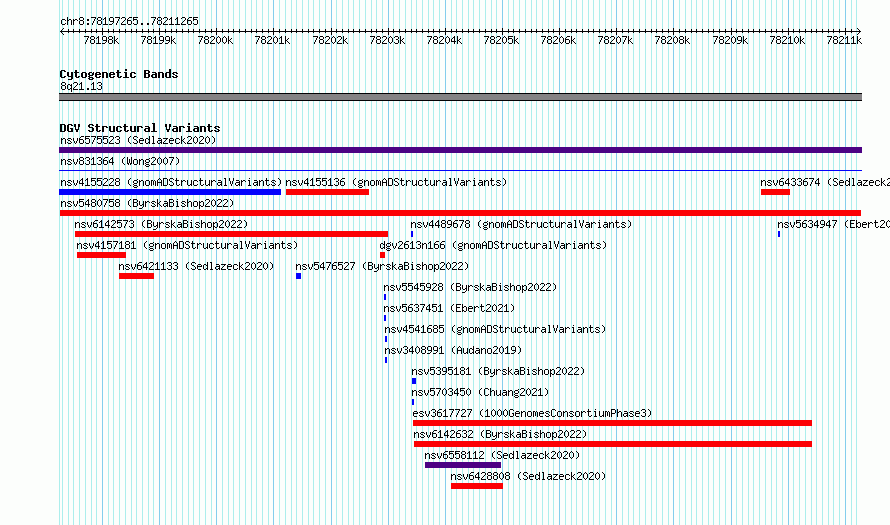The width and height of the screenshot is (890, 525).
Task: Select the red nsv4157181 variant bar
Action: pyautogui.click(x=101, y=255)
